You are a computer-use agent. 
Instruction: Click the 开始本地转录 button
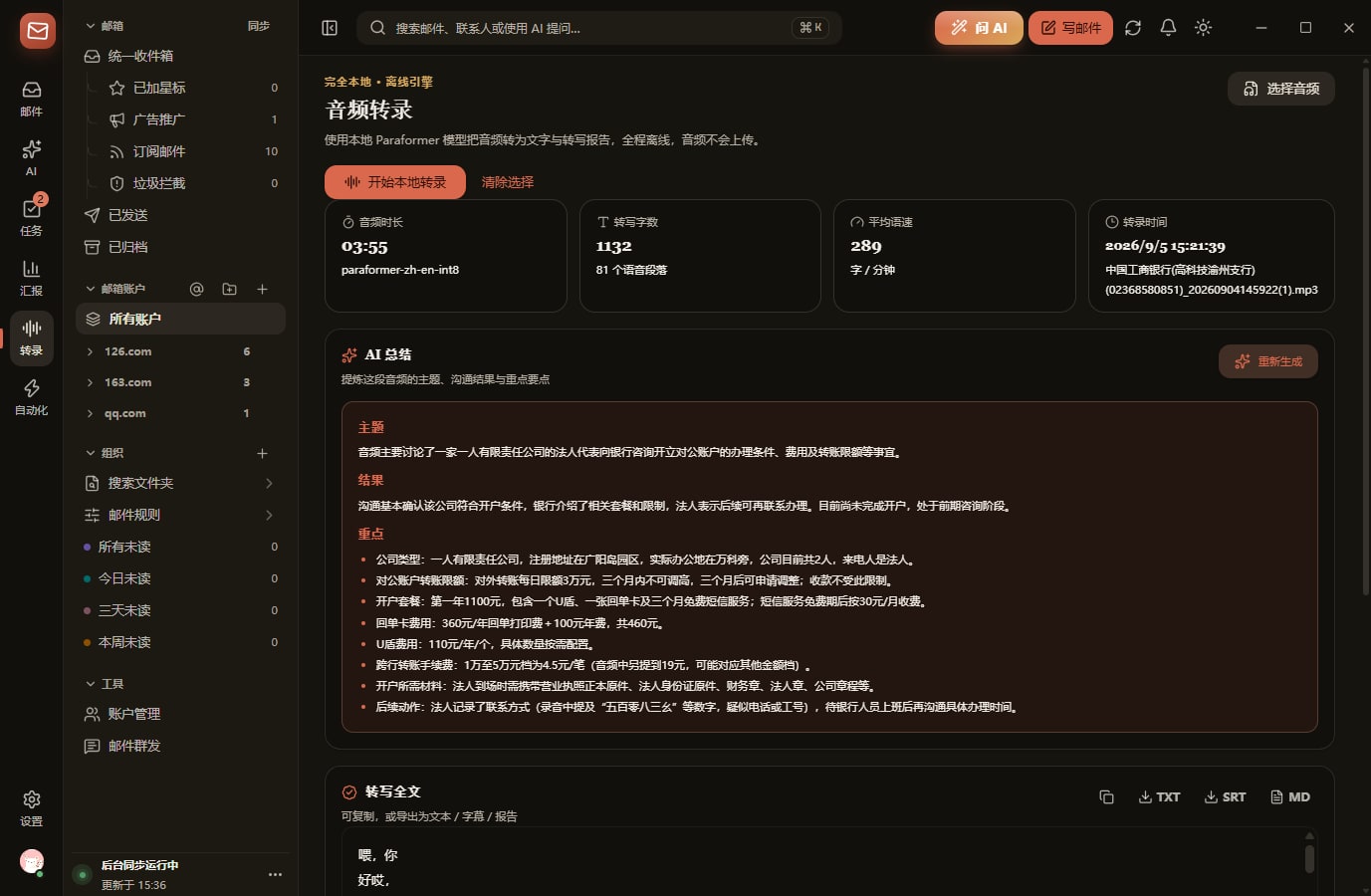pos(395,182)
